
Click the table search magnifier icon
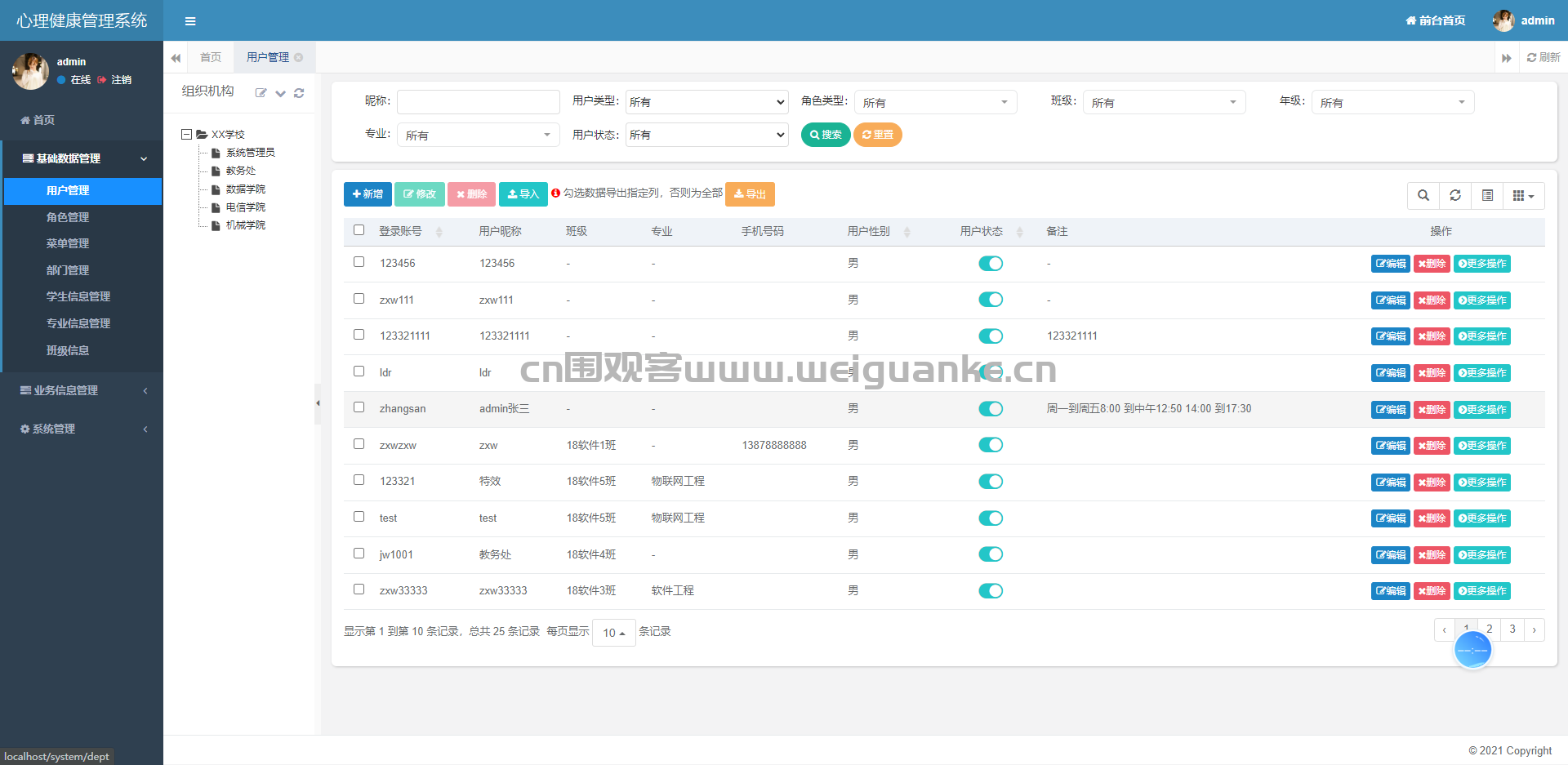pyautogui.click(x=1423, y=195)
